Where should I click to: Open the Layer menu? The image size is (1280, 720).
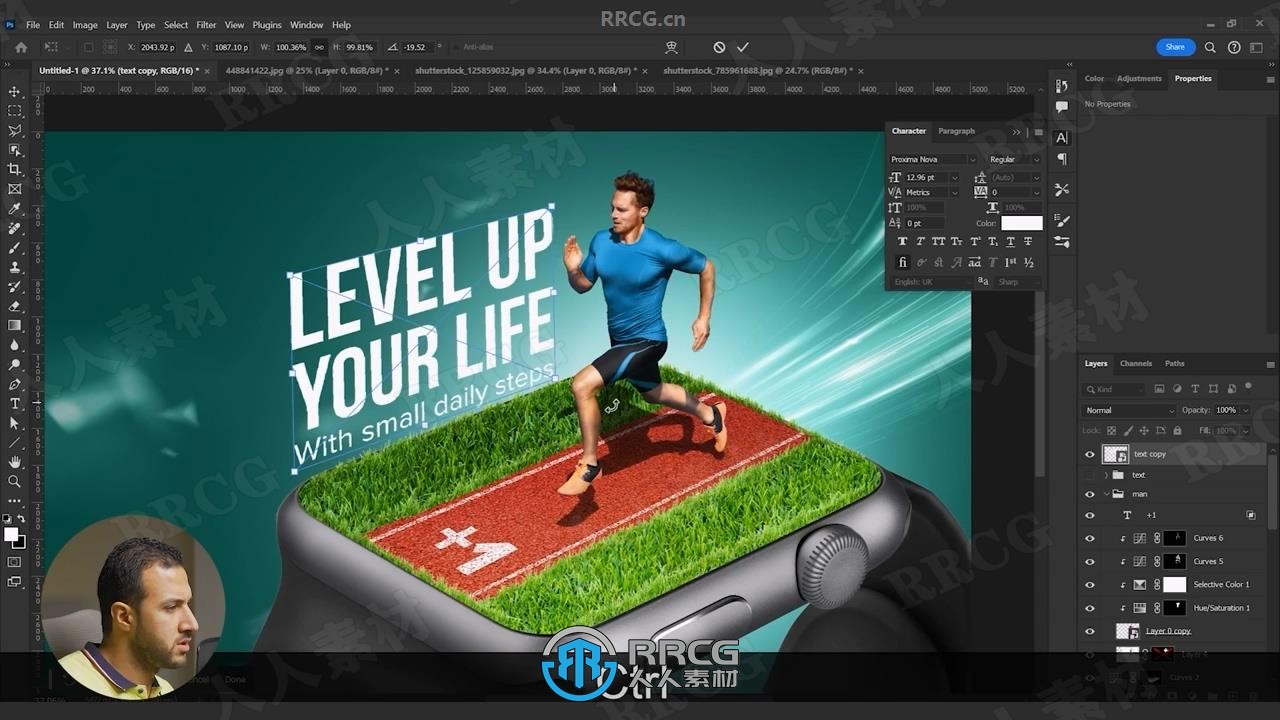117,25
